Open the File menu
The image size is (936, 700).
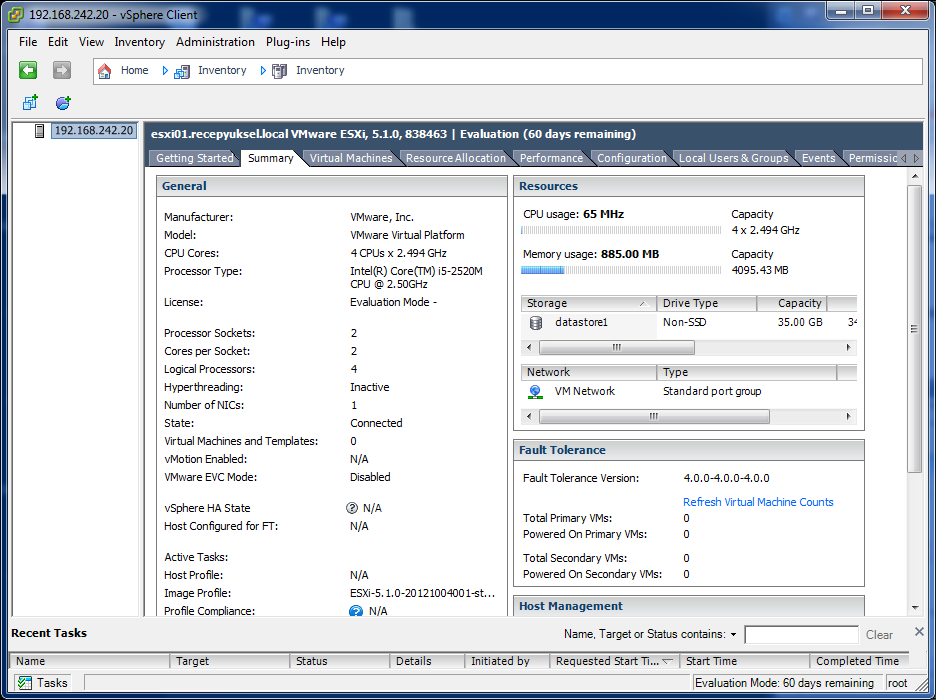click(x=28, y=42)
